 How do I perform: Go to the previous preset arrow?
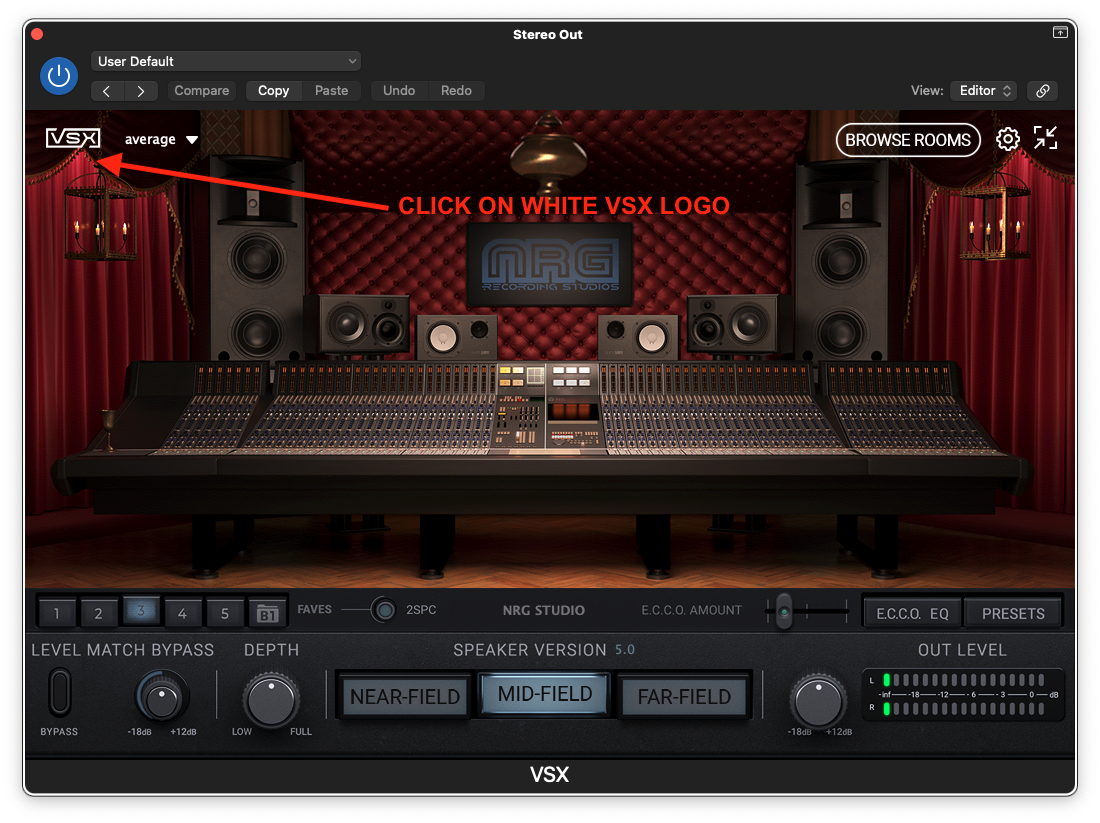[x=107, y=91]
